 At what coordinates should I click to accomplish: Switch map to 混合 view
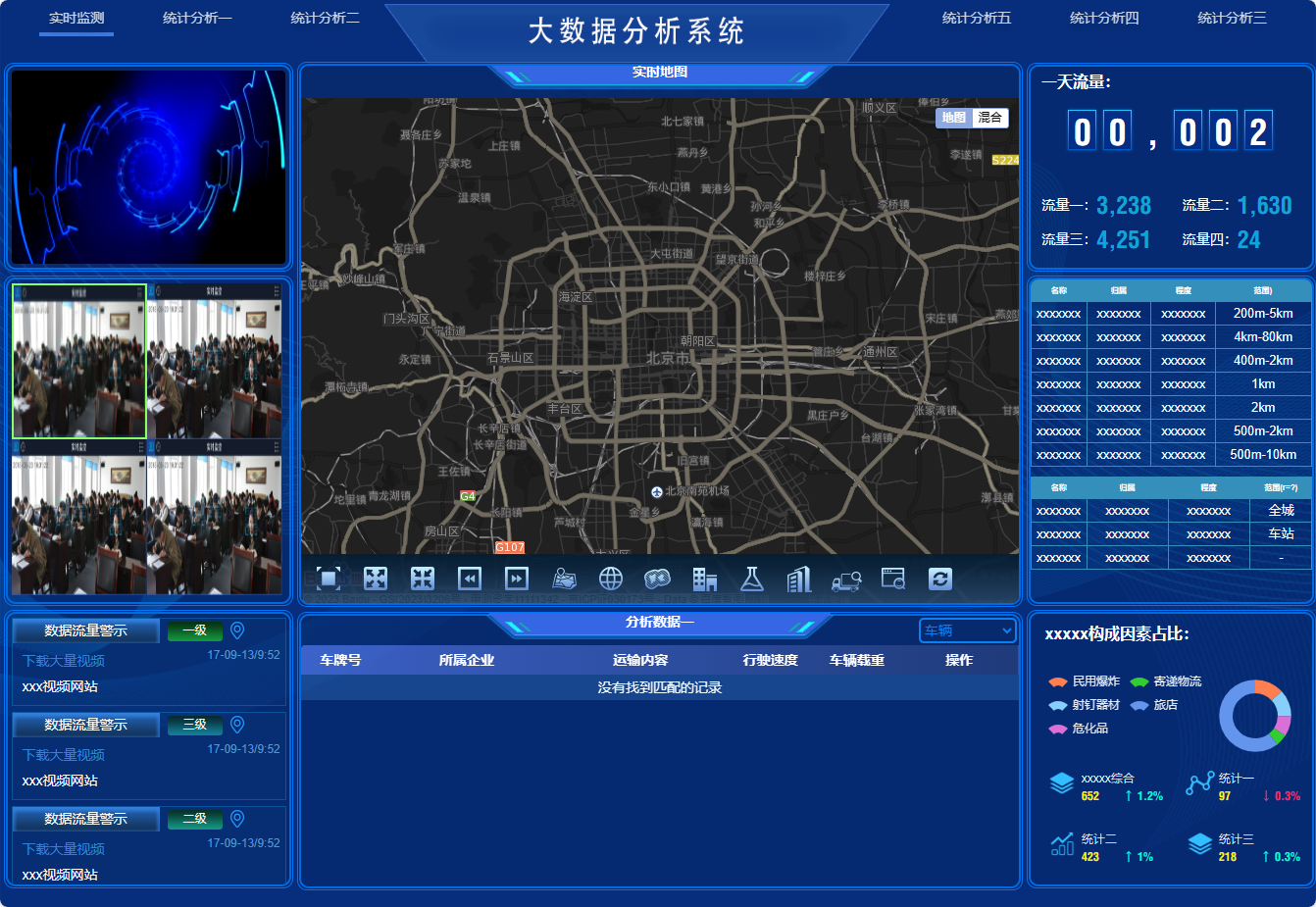coord(990,118)
